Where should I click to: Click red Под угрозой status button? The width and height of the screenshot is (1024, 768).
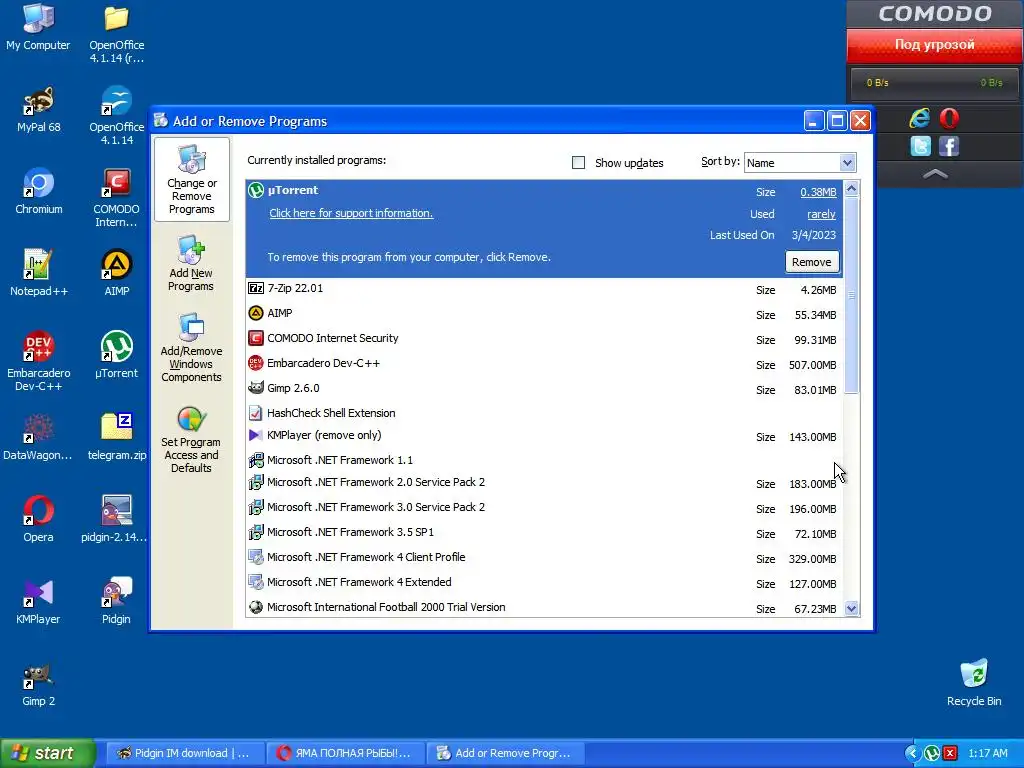click(935, 44)
